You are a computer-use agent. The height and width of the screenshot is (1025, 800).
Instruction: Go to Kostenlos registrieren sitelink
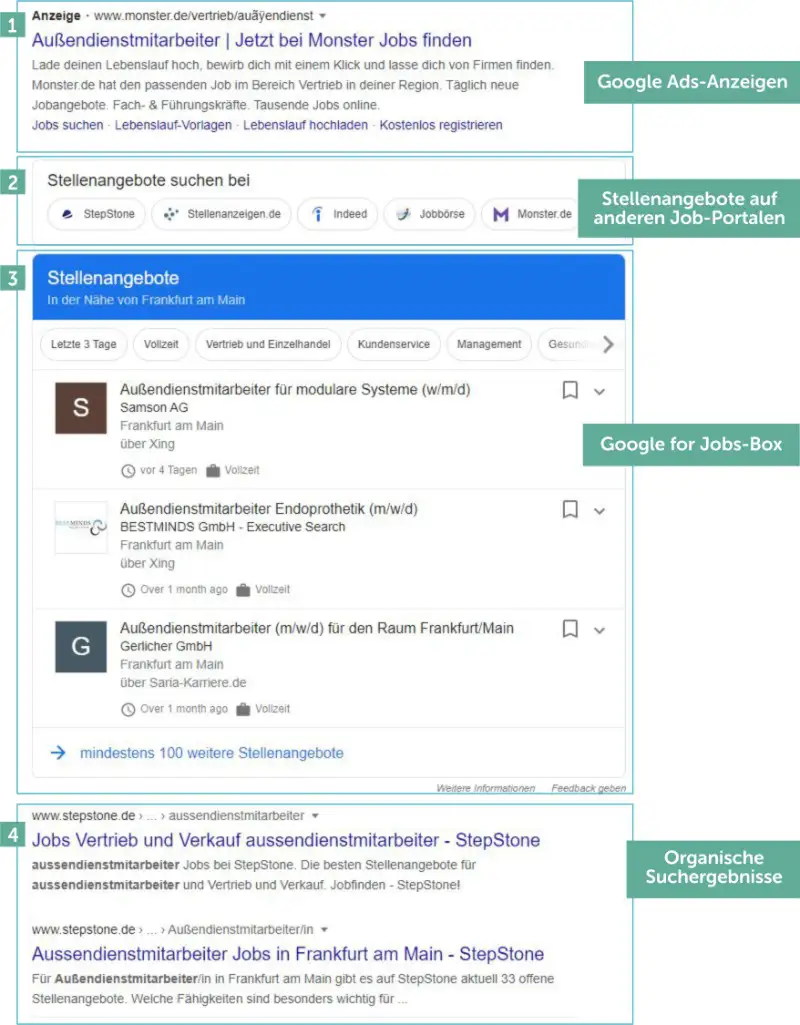pyautogui.click(x=441, y=125)
